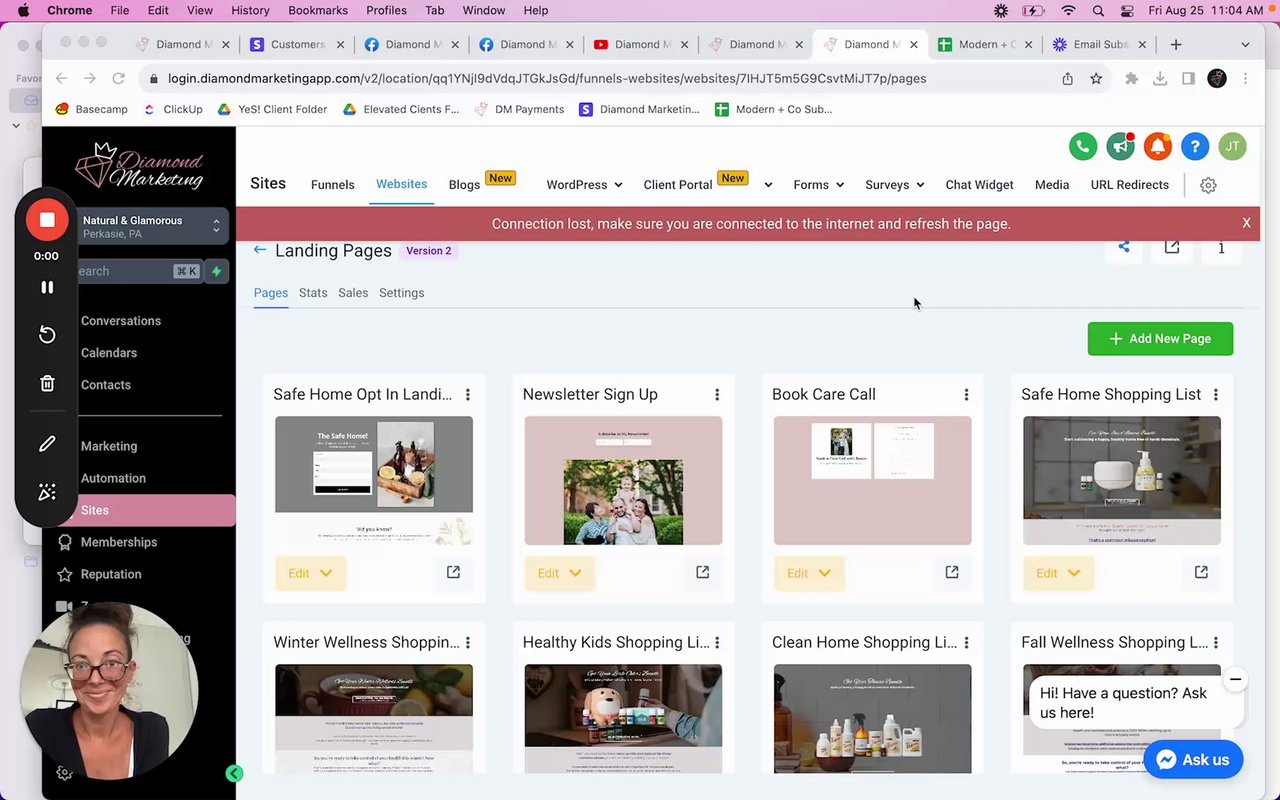Open Safe Home Shopping List page externally
The image size is (1280, 800).
(1201, 572)
